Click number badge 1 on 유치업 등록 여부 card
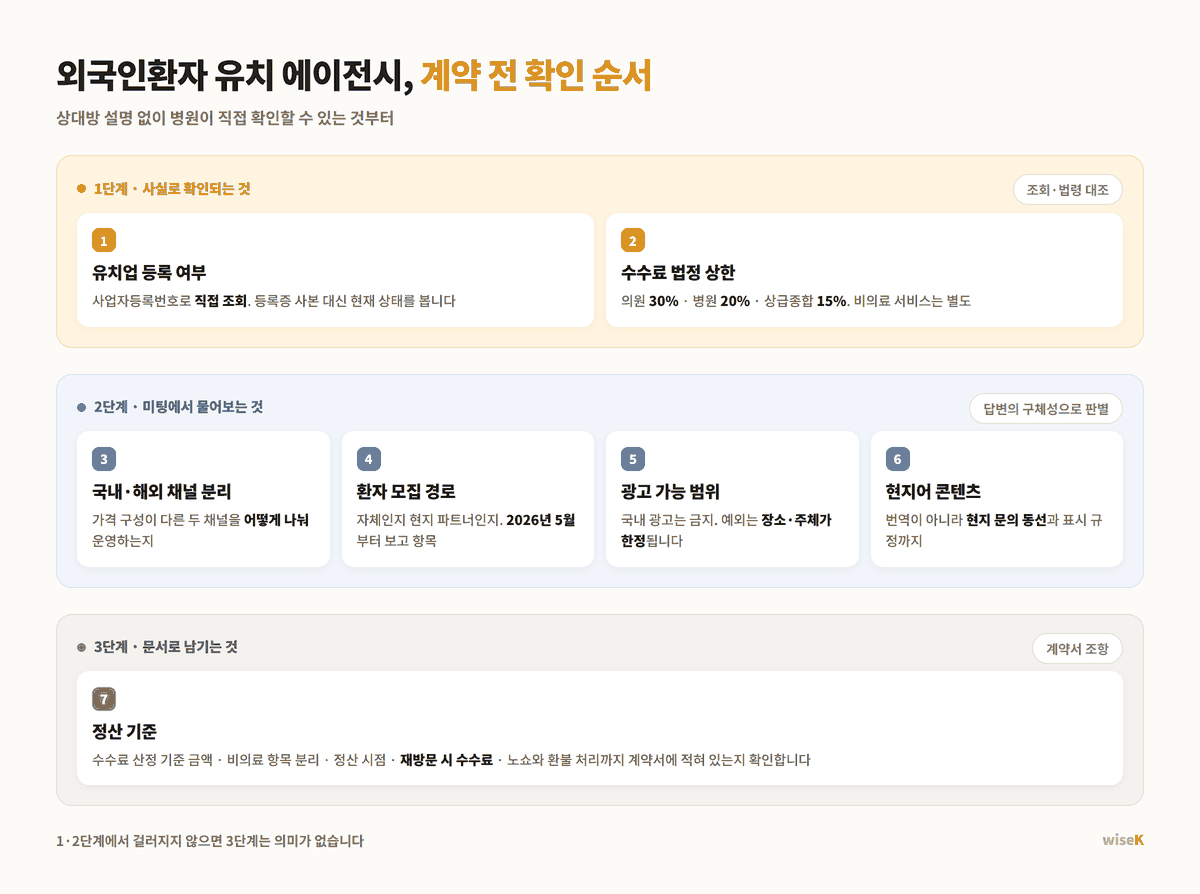Screen dimensions: 1200x894 (x=104, y=240)
